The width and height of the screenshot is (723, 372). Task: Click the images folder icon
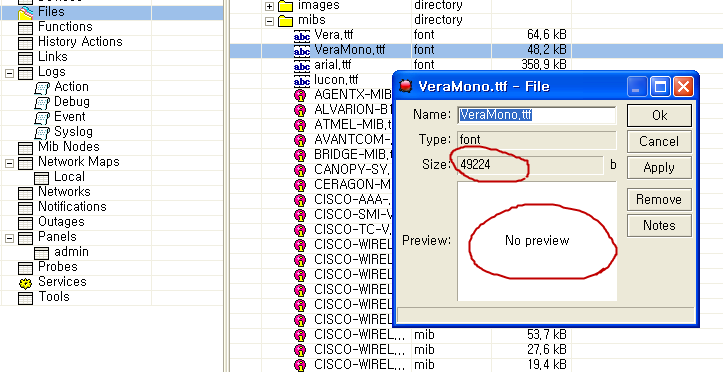pyautogui.click(x=286, y=6)
